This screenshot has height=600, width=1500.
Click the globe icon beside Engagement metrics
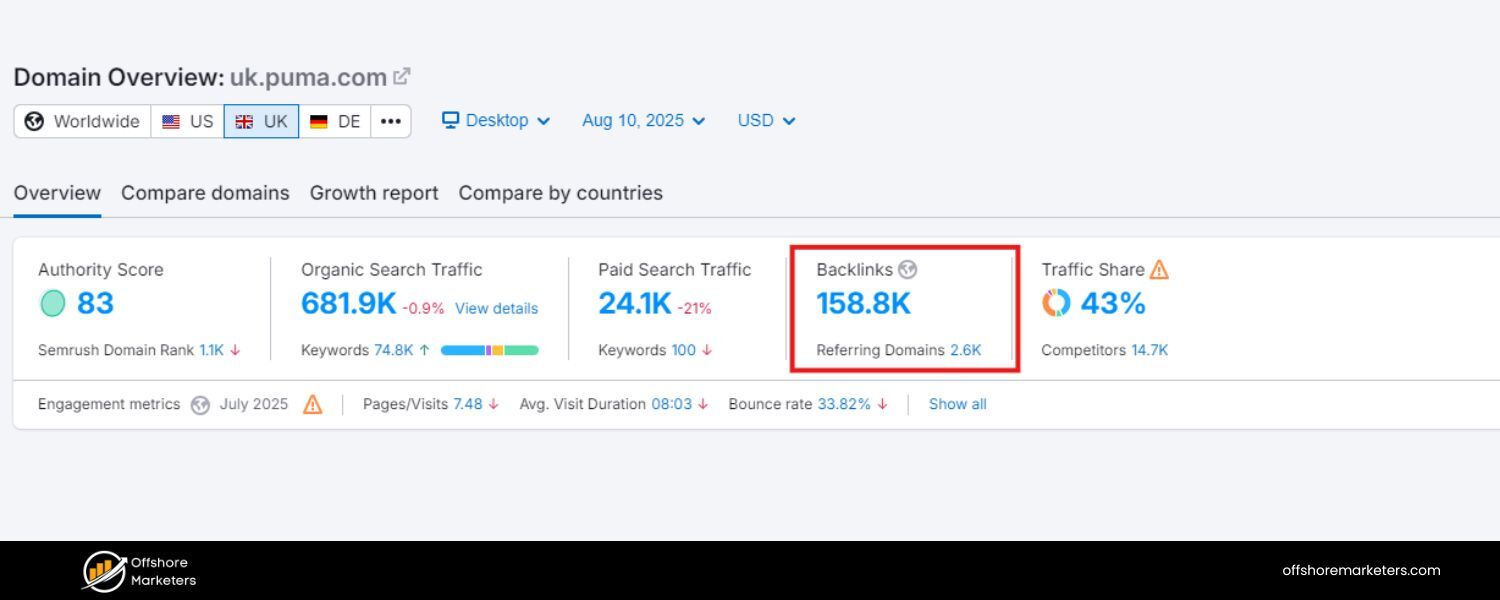point(198,404)
